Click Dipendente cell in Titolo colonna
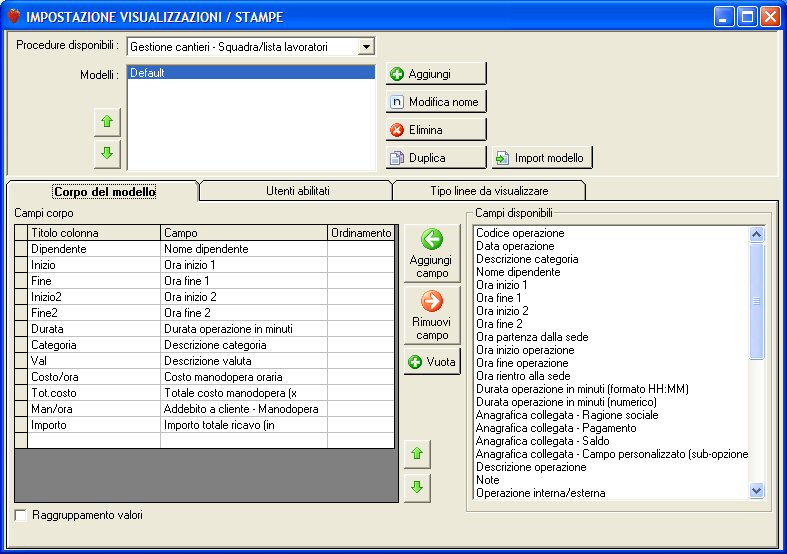787x554 pixels. point(94,249)
